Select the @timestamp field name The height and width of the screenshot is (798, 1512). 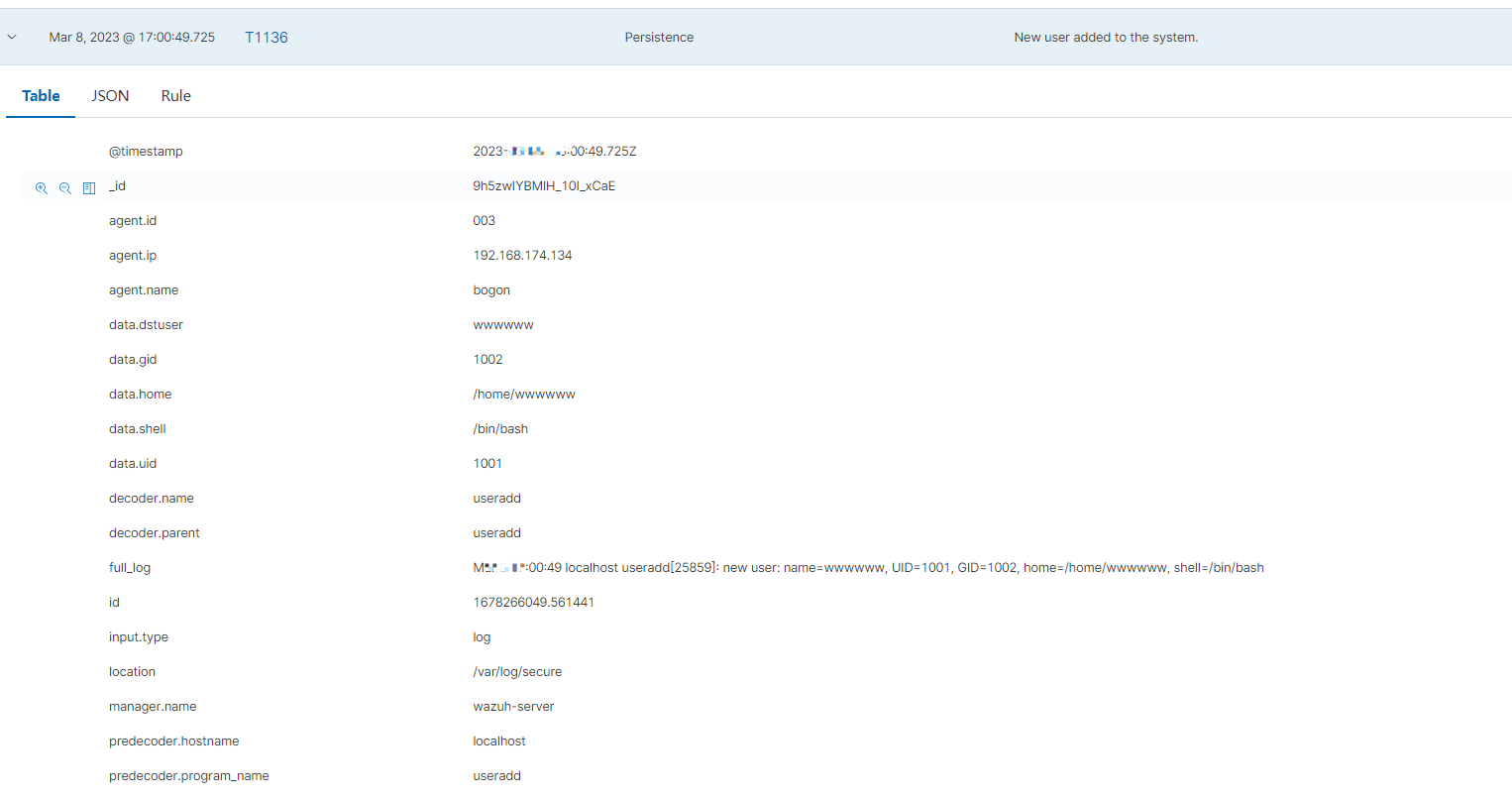[x=146, y=152]
